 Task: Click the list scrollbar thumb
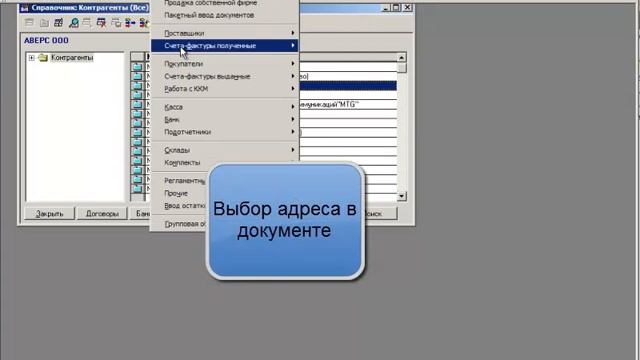pos(402,67)
